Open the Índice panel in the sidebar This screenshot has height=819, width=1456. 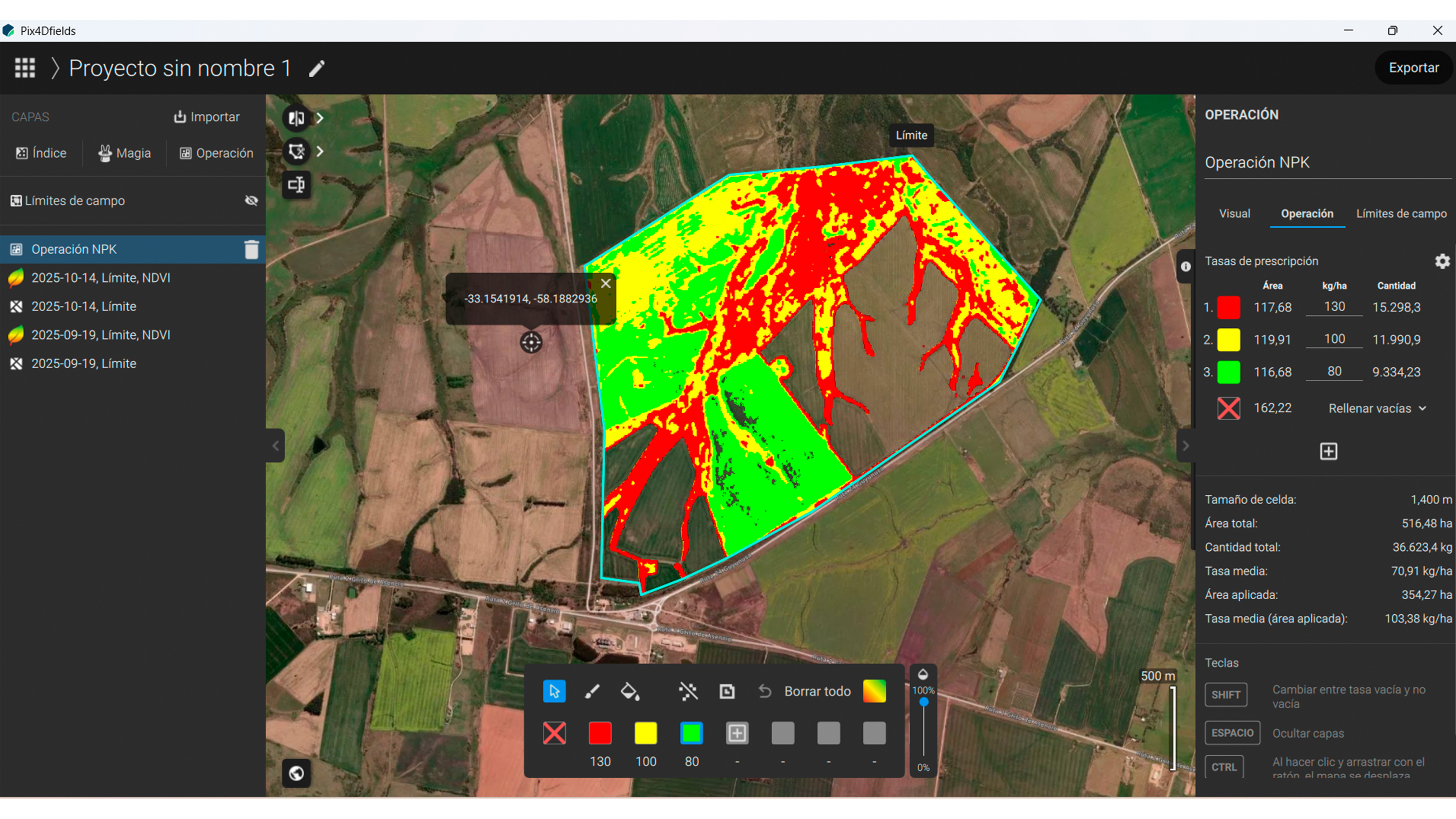[x=41, y=153]
